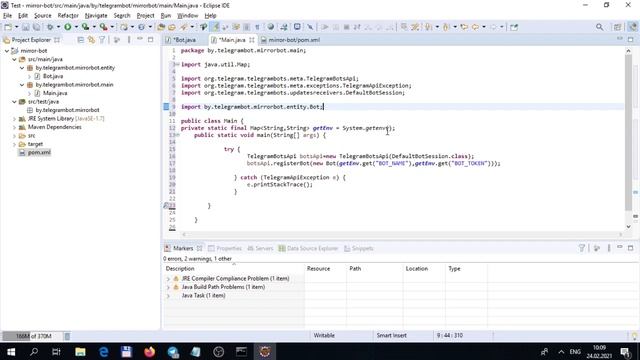The height and width of the screenshot is (360, 640).
Task: Expand Maven Dependencies node
Action: pos(14,127)
